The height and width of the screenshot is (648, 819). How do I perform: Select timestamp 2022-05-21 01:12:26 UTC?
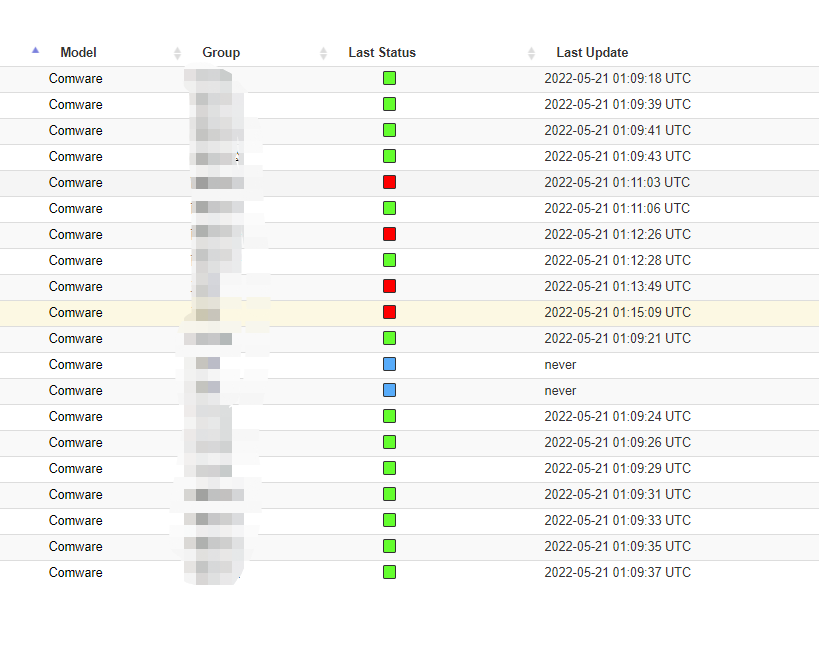tap(617, 234)
